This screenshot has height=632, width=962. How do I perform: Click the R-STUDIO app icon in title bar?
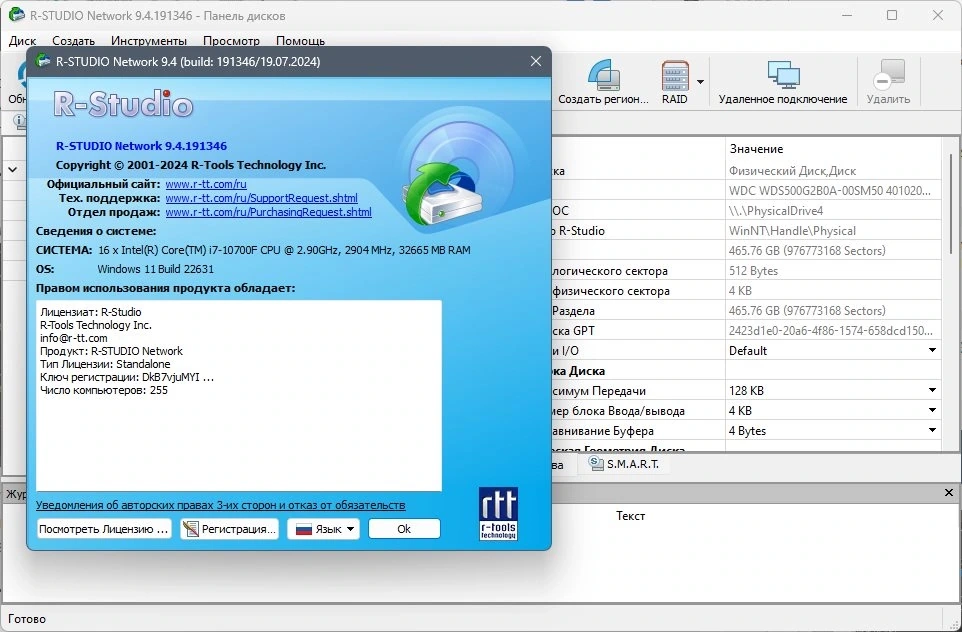click(x=17, y=15)
